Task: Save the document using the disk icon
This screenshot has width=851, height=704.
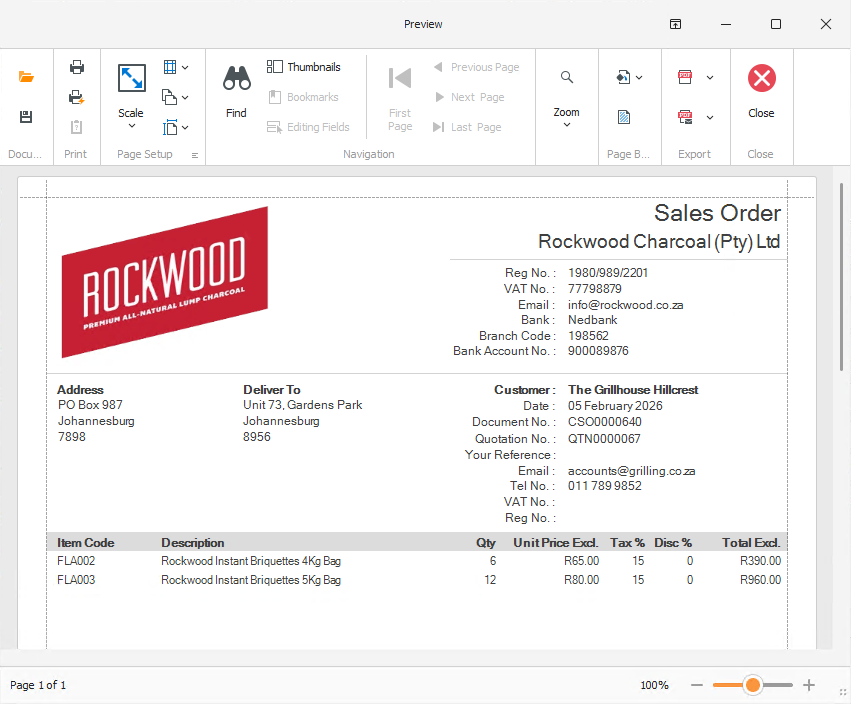Action: click(x=26, y=117)
